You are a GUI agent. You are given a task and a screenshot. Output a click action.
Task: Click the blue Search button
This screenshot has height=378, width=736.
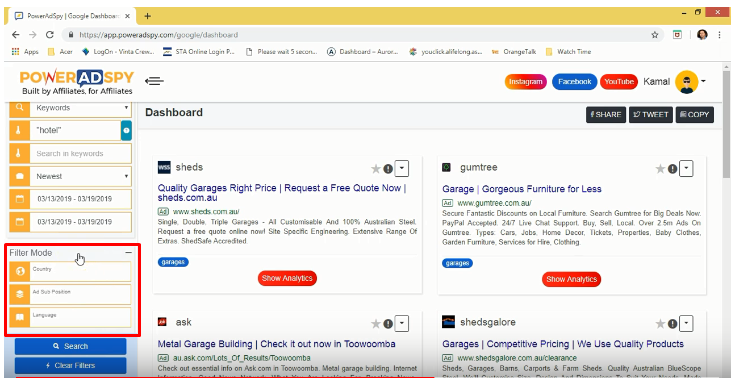pos(70,346)
